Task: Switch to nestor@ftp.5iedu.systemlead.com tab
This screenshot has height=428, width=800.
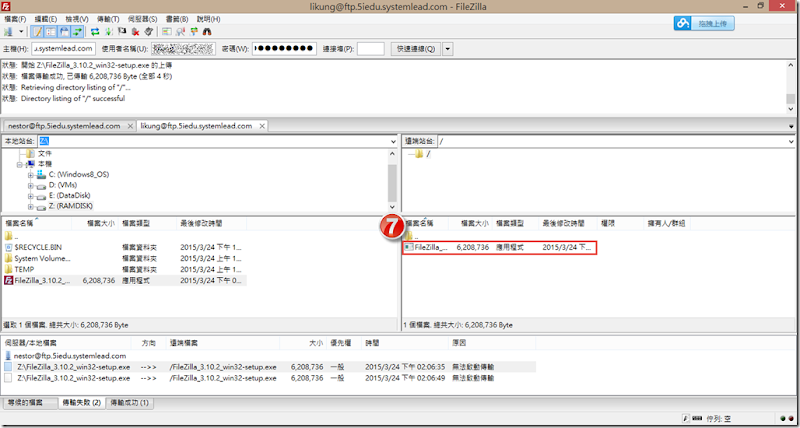Action: 64,126
